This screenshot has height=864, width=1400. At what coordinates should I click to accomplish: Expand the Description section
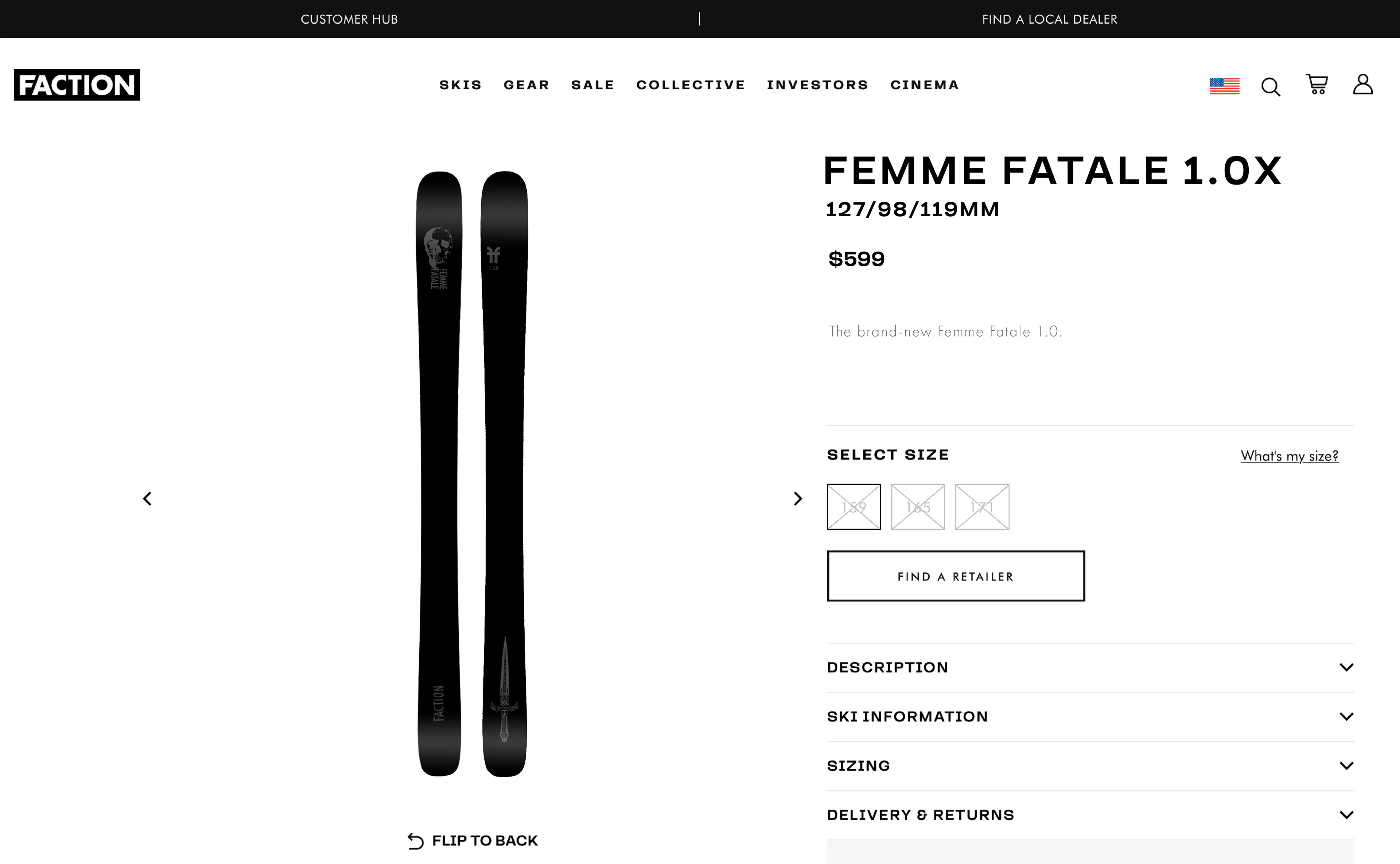click(1090, 667)
